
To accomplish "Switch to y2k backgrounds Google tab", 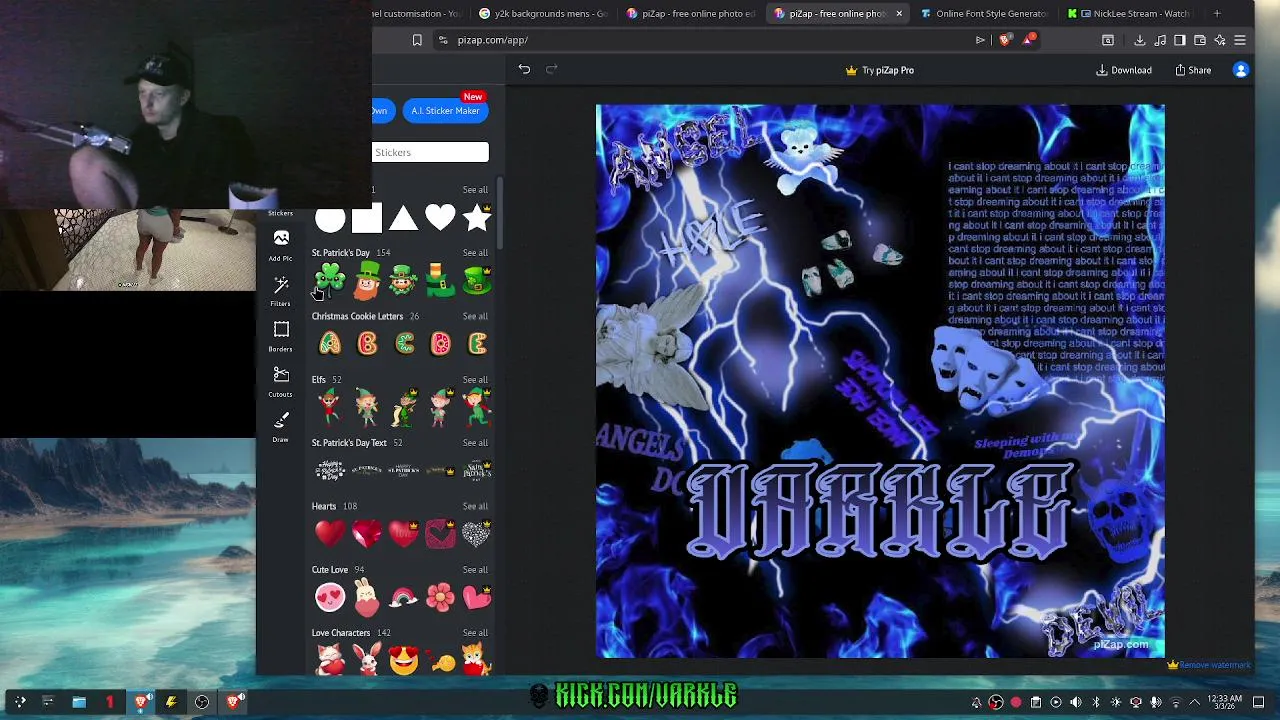I will tap(543, 13).
